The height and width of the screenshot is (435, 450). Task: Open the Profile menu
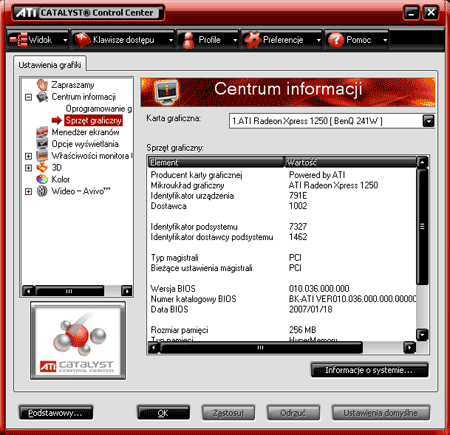[x=208, y=40]
